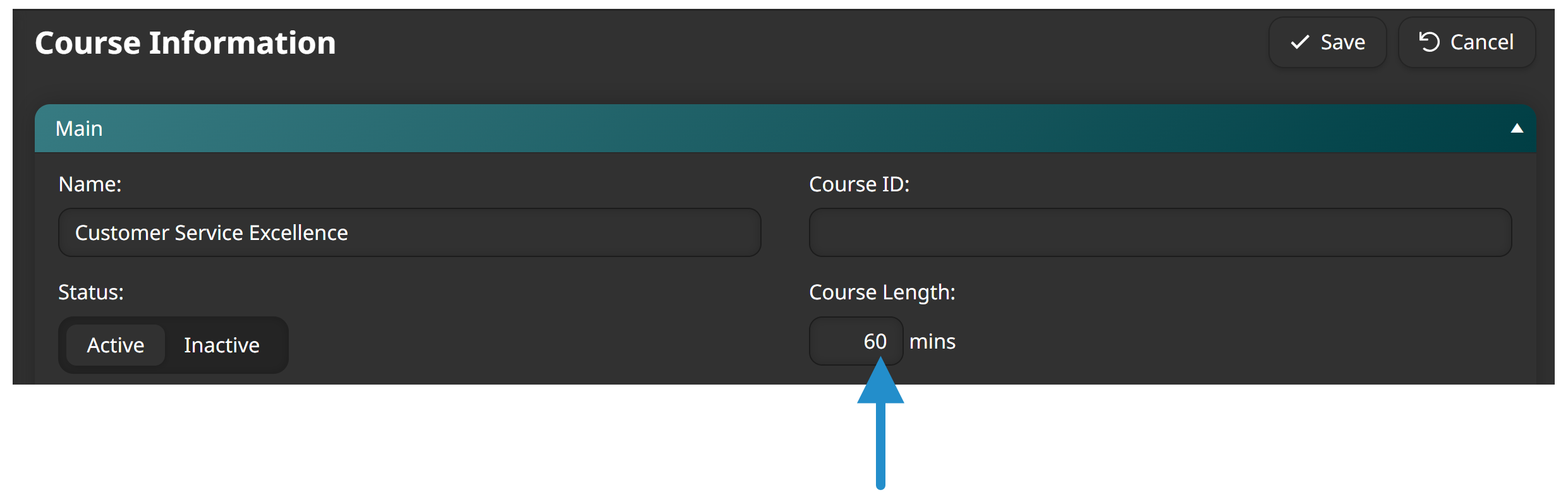The image size is (1568, 497).
Task: Cancel editing the course
Action: point(1466,42)
